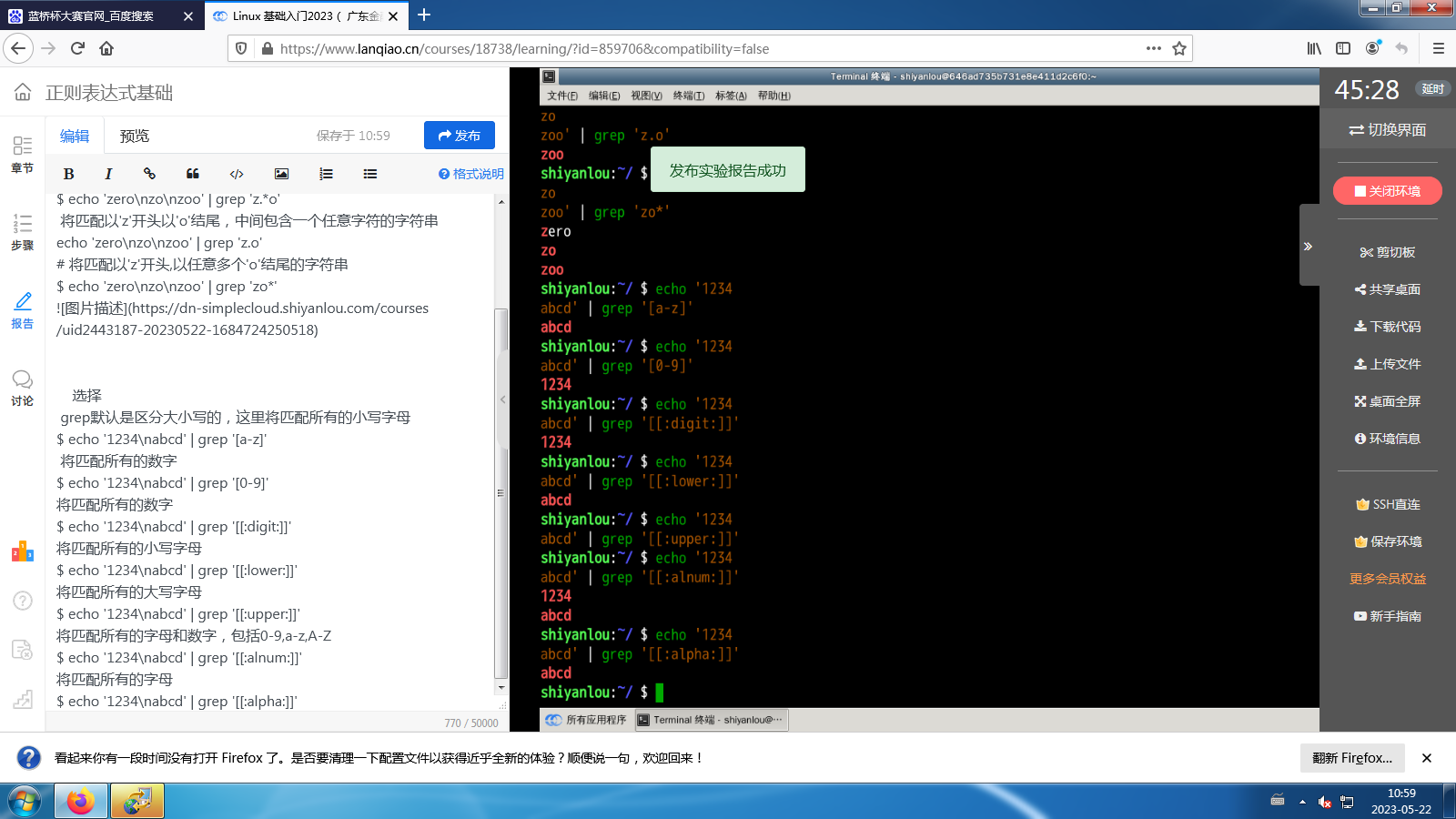Switch to the 预览 preview tab
Viewport: 1456px width, 819px height.
[x=134, y=136]
